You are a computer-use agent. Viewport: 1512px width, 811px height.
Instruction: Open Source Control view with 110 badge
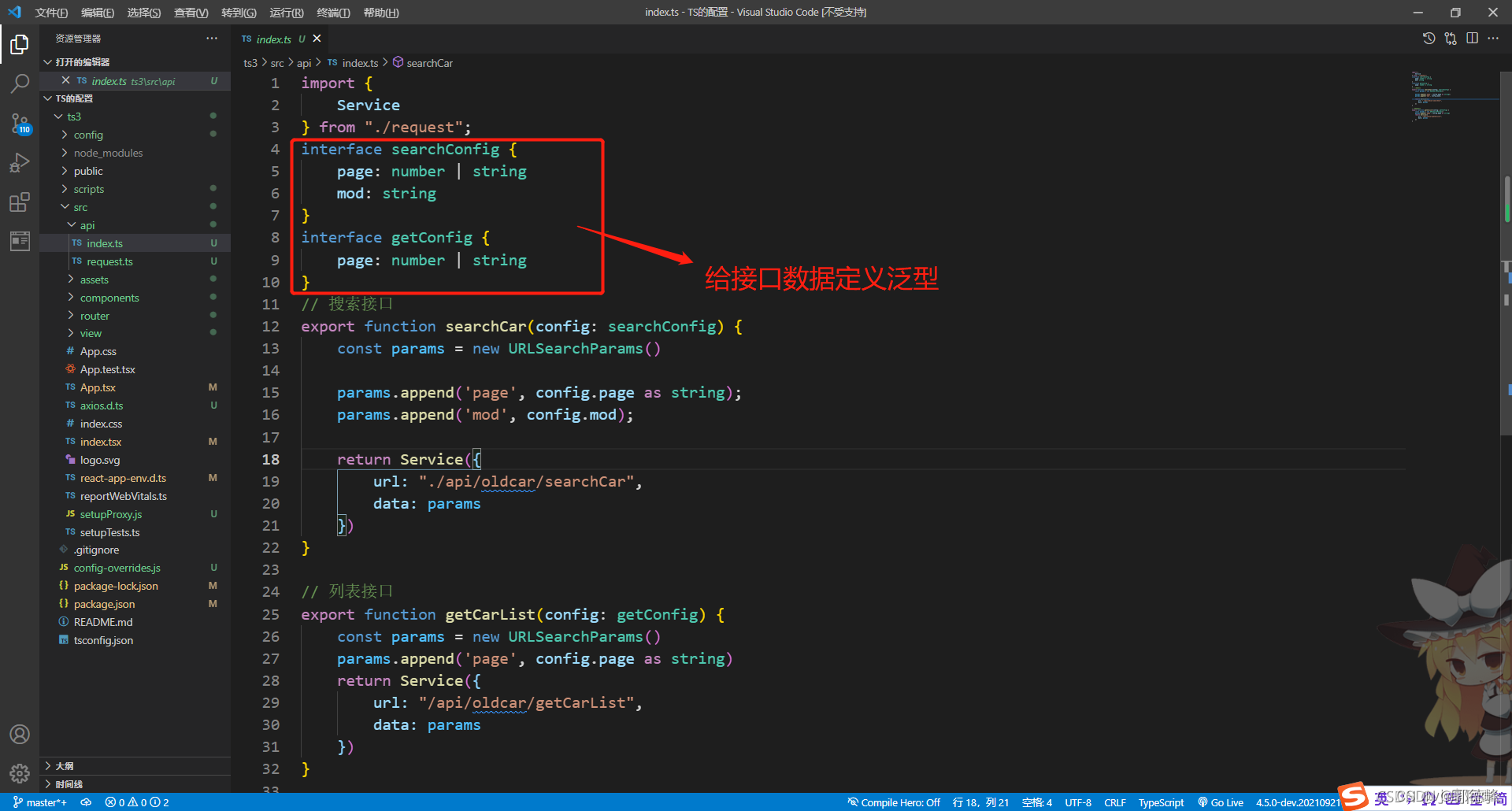(20, 123)
